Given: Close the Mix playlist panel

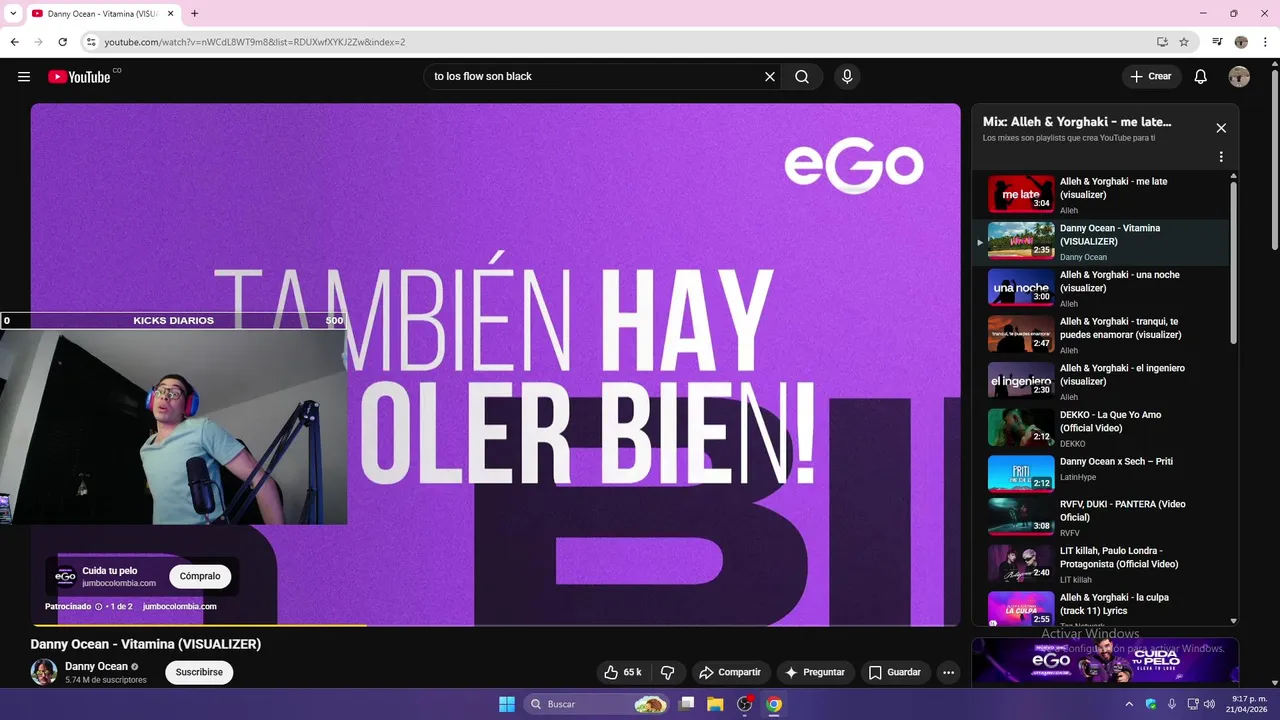Looking at the screenshot, I should click(1221, 128).
